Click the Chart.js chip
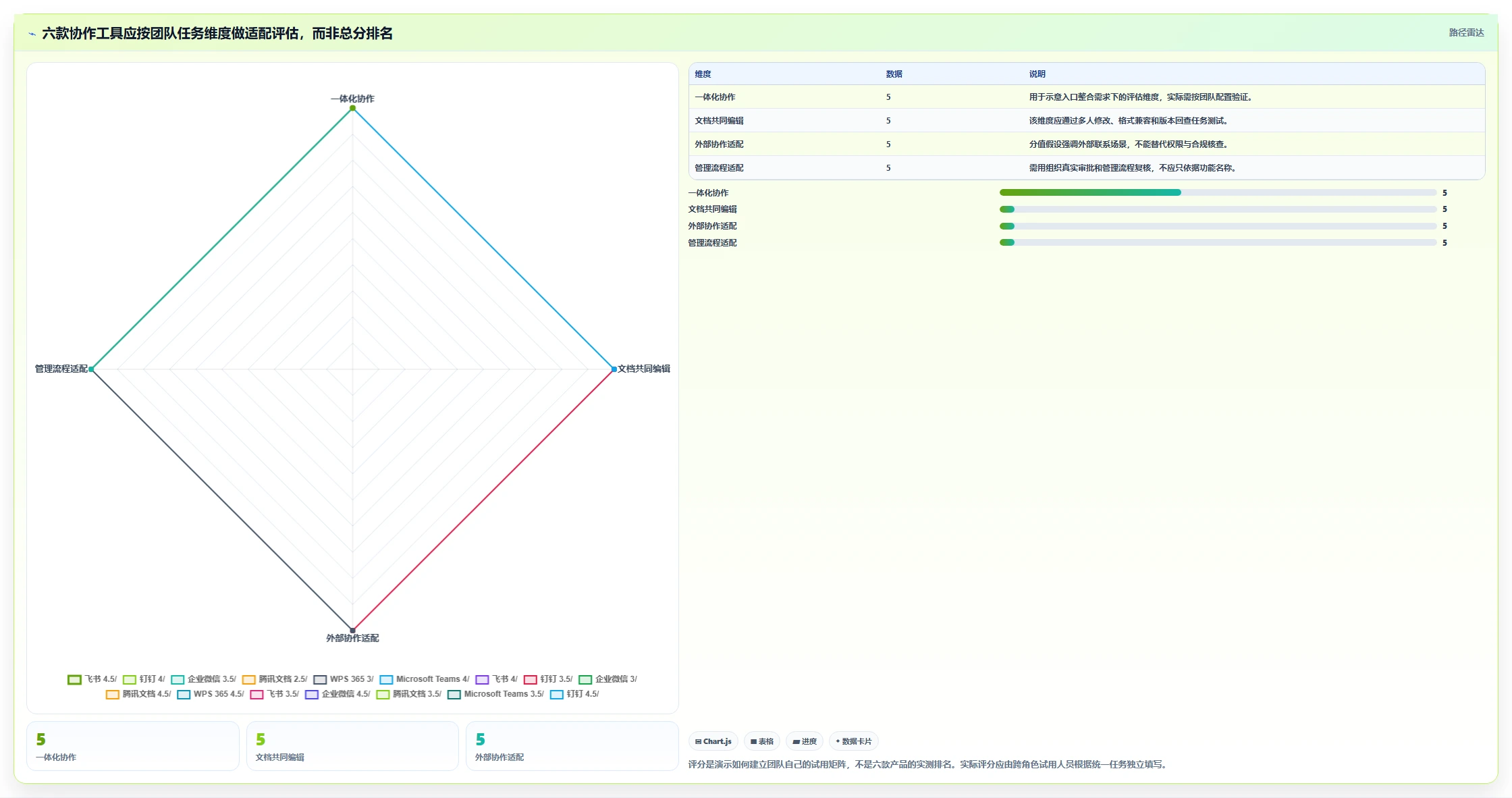 pos(713,741)
